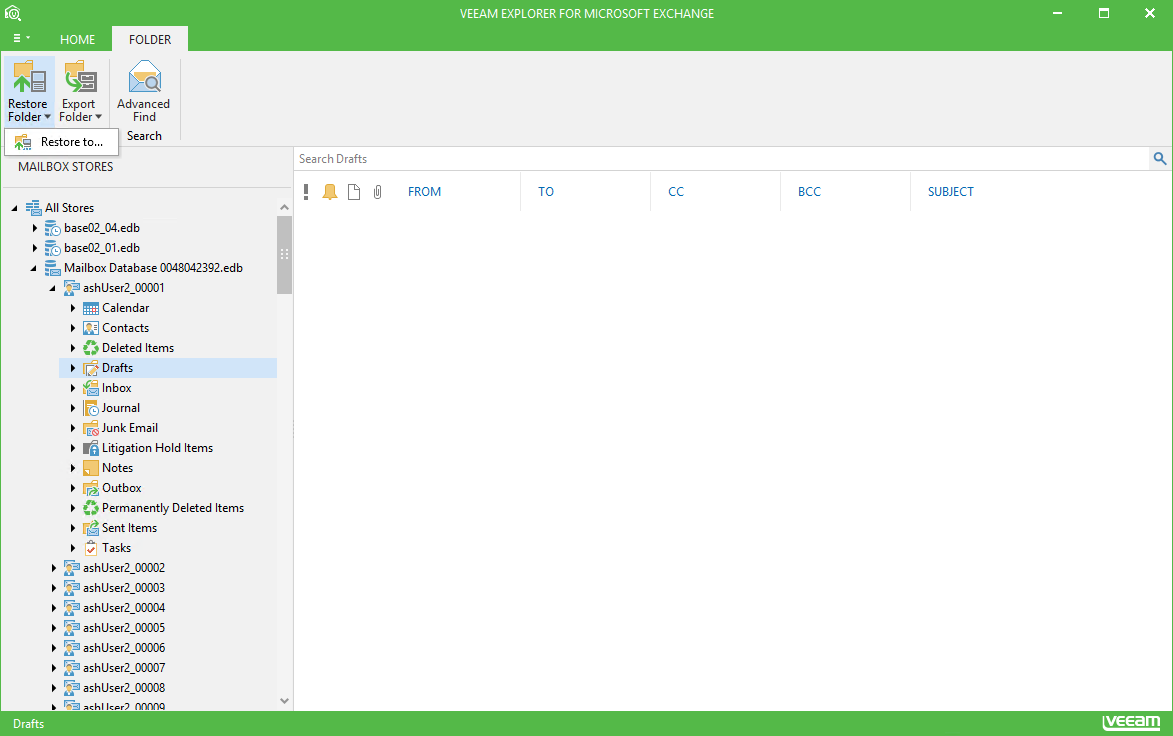Select base02_01.edb store label
Image resolution: width=1173 pixels, height=736 pixels.
tap(102, 248)
